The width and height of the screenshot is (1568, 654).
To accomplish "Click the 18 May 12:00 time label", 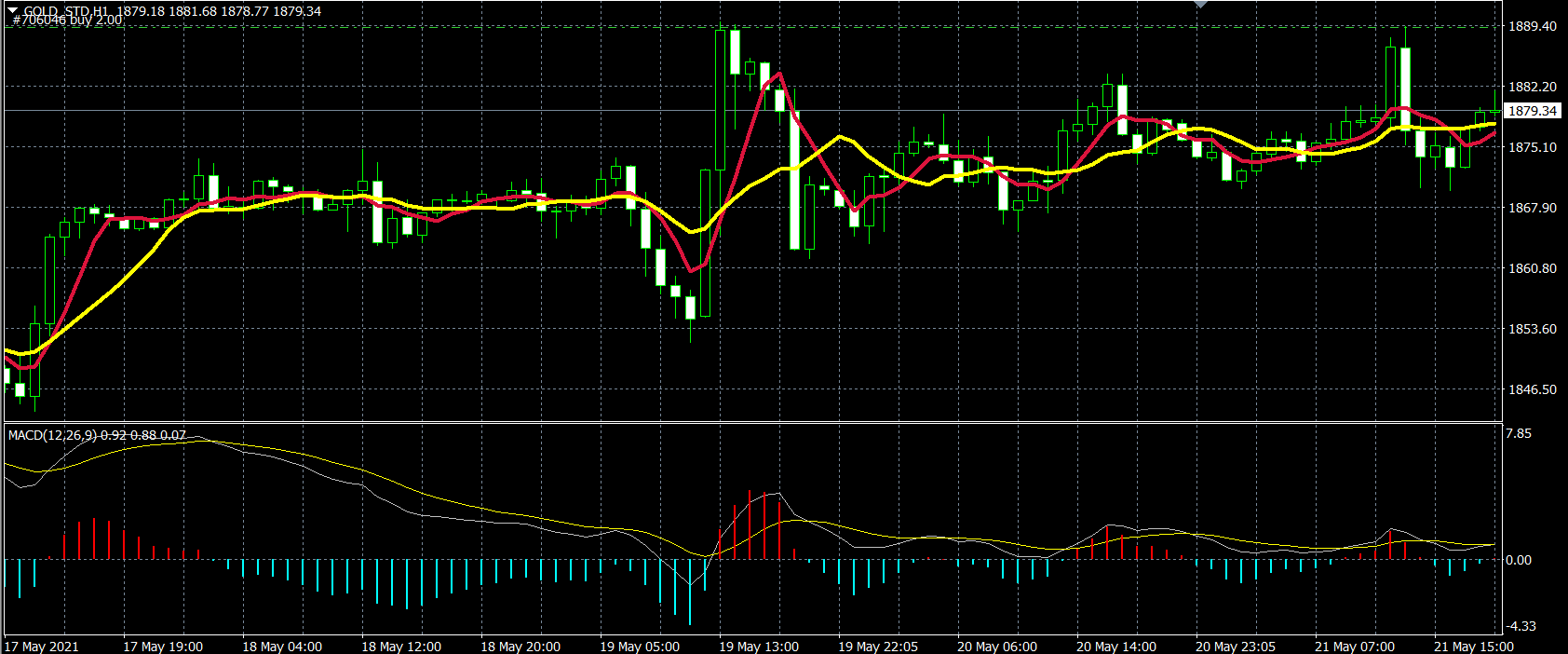I will (x=401, y=646).
